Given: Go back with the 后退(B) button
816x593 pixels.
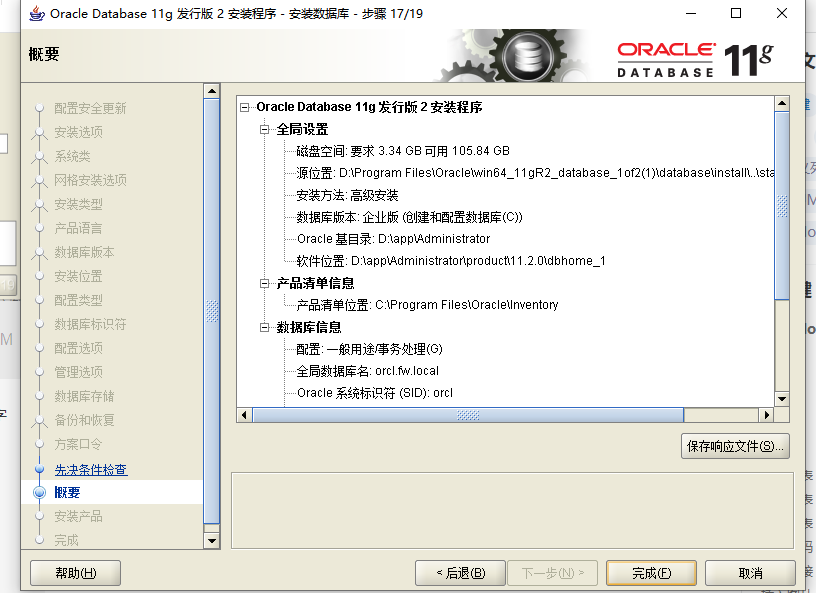Looking at the screenshot, I should tap(460, 573).
